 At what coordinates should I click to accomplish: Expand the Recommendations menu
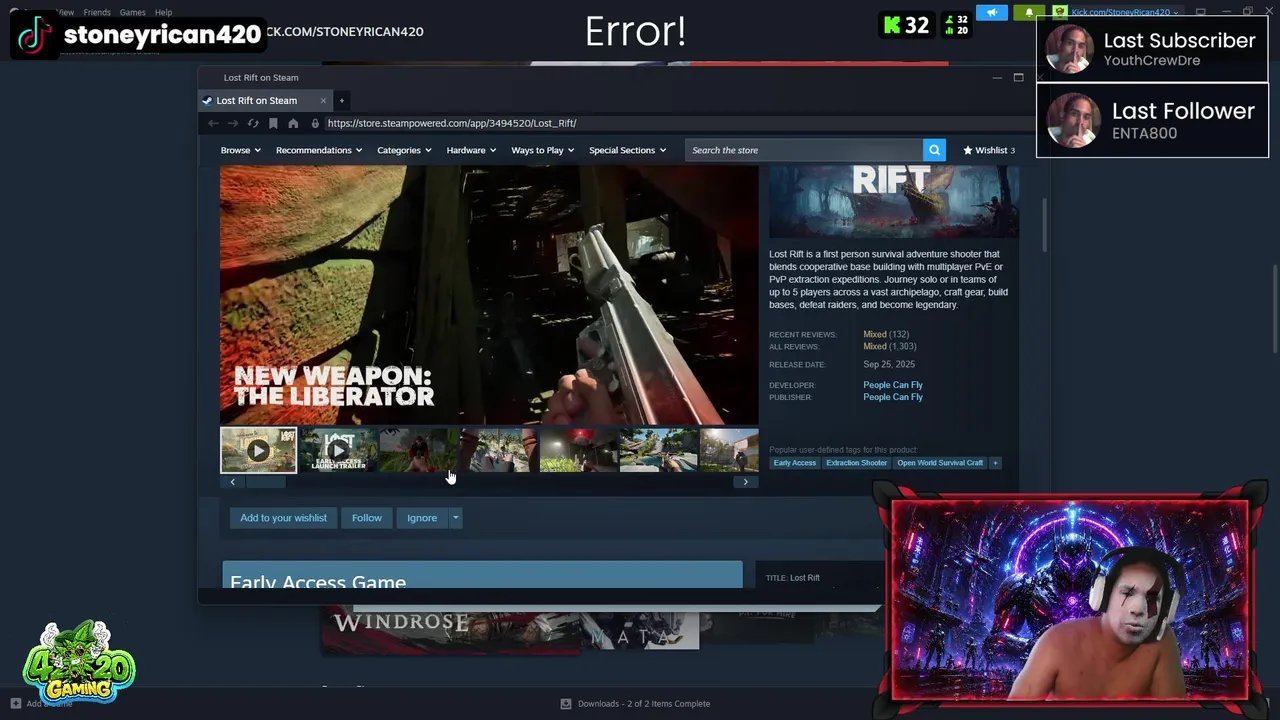319,150
